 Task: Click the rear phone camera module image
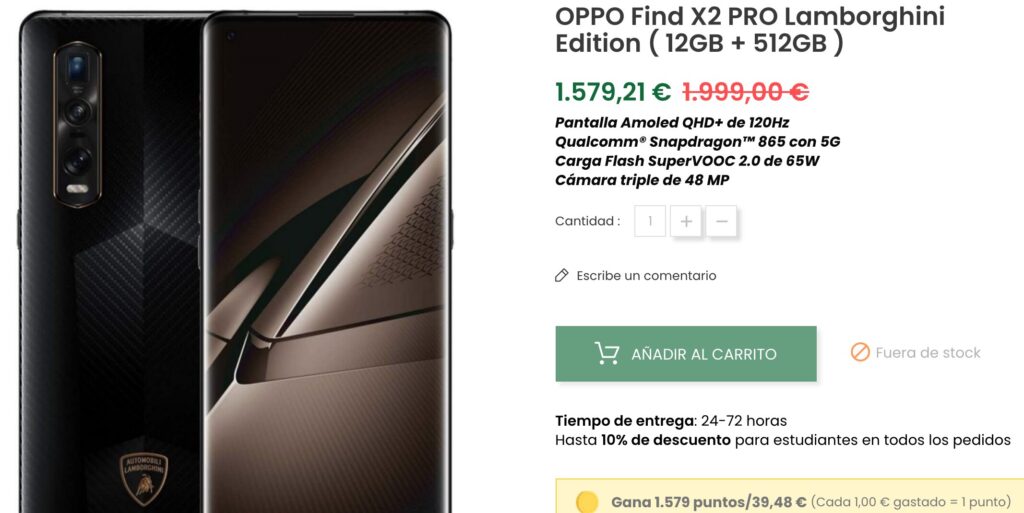click(x=77, y=124)
